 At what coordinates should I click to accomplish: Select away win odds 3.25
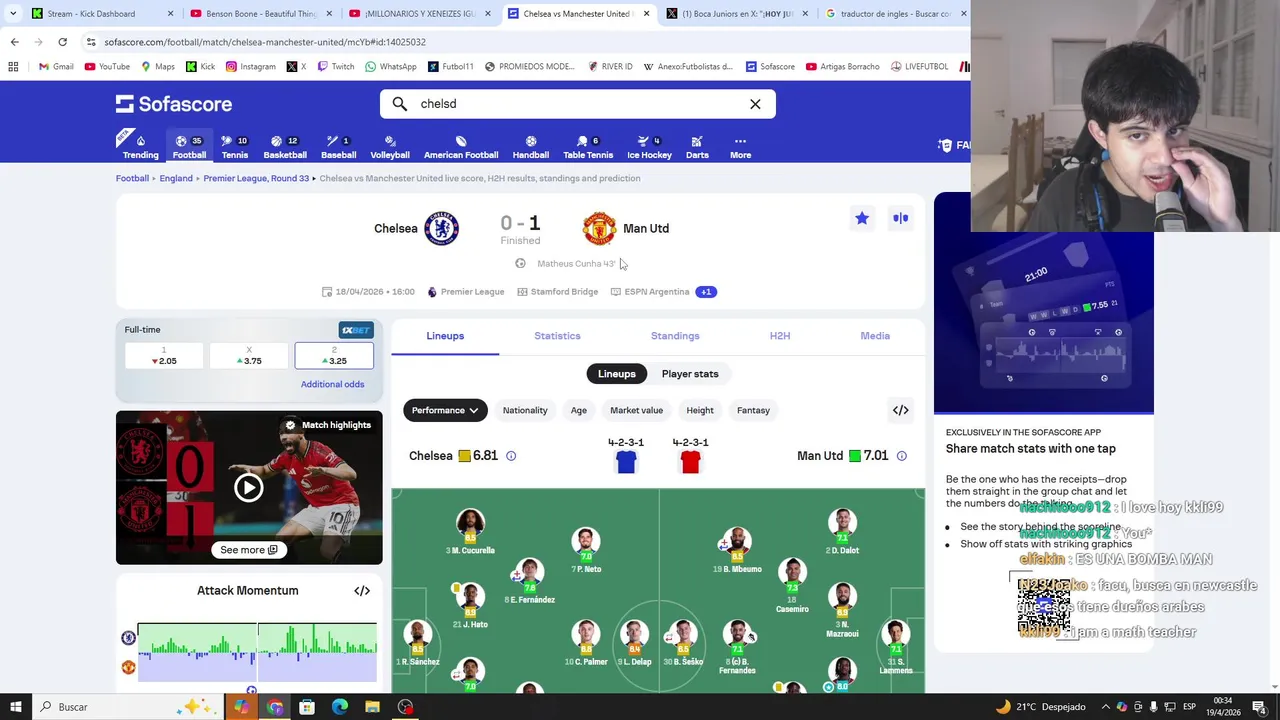click(x=334, y=356)
